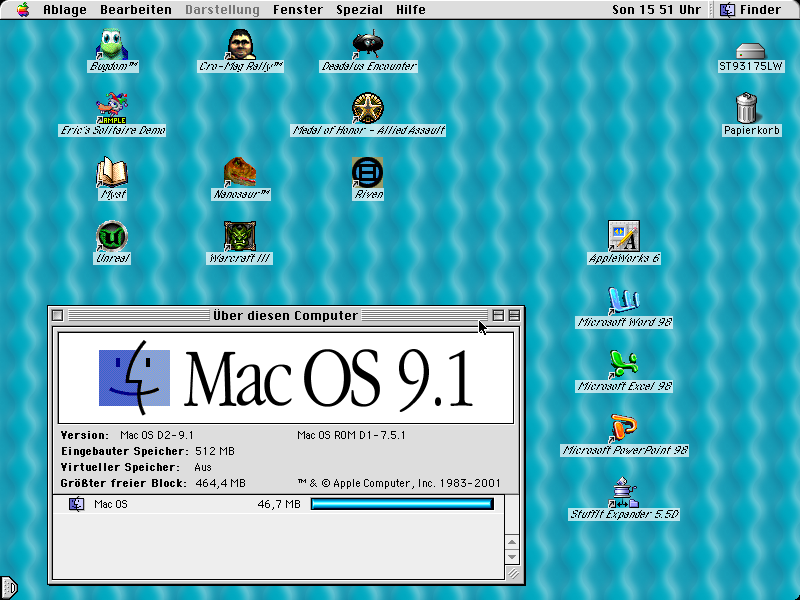Viewport: 800px width, 600px height.
Task: Select Eric's Solitaire Demo icon
Action: click(x=112, y=108)
